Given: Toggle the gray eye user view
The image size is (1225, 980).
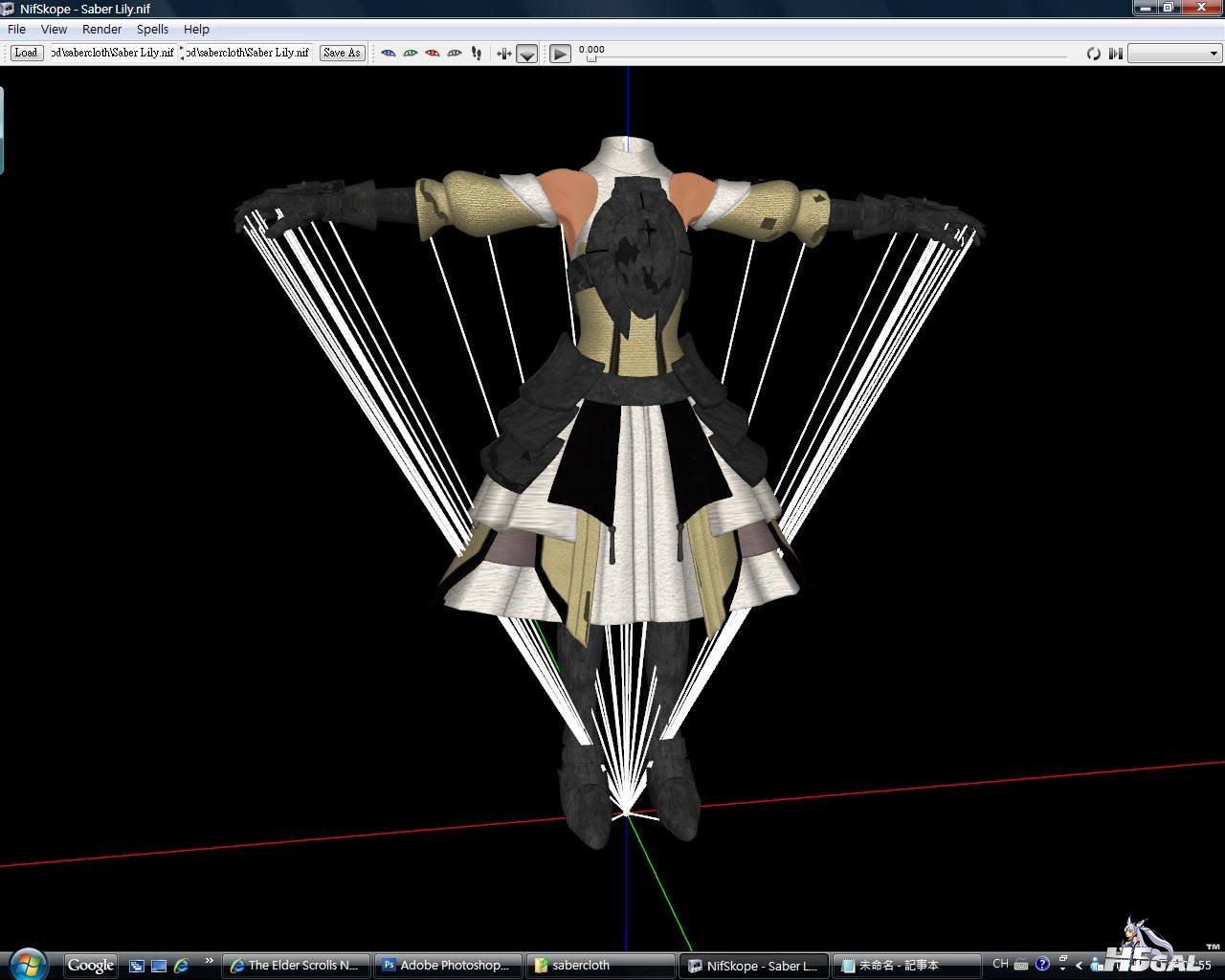Looking at the screenshot, I should (x=455, y=53).
